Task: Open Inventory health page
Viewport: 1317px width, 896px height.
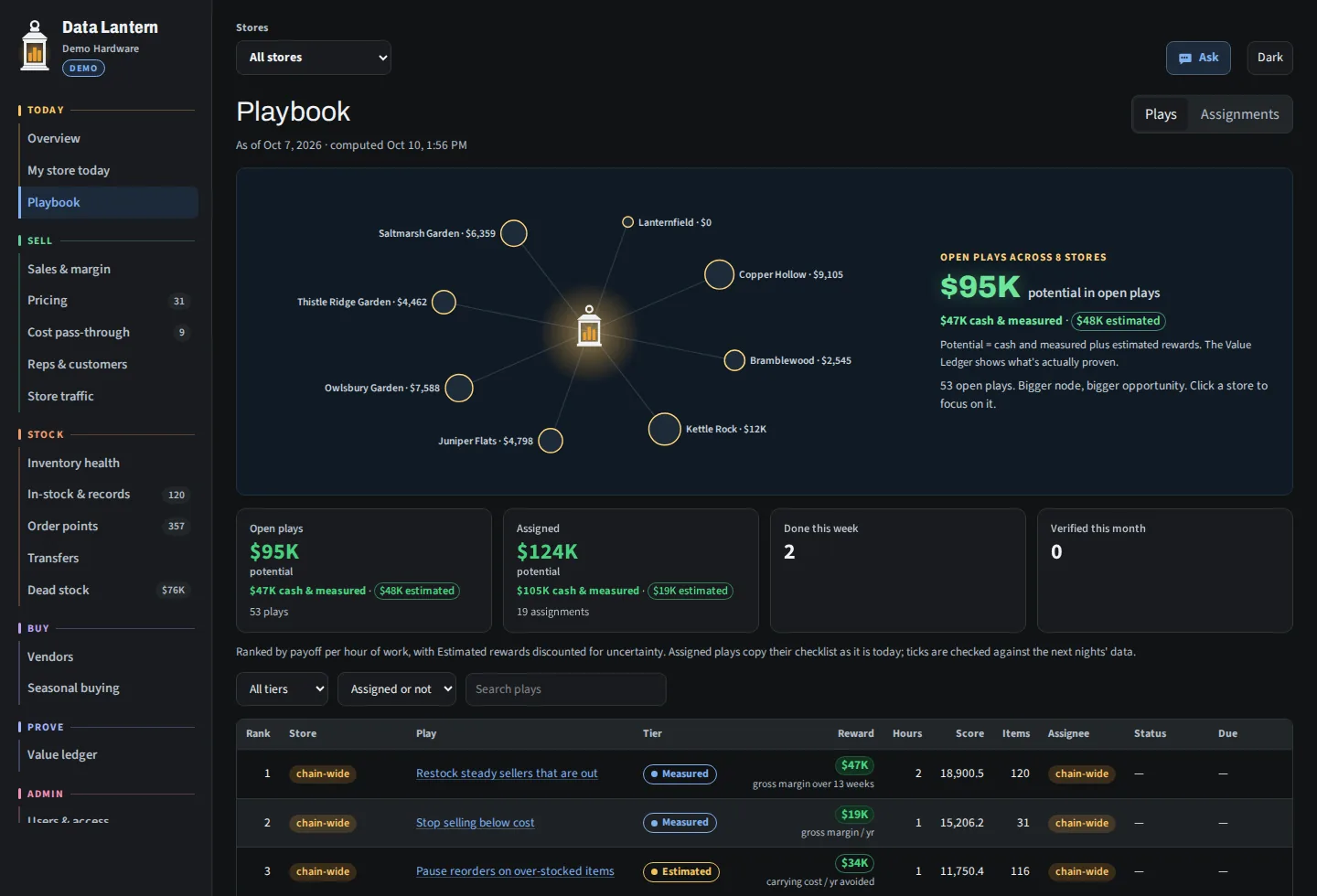Action: 109,464
